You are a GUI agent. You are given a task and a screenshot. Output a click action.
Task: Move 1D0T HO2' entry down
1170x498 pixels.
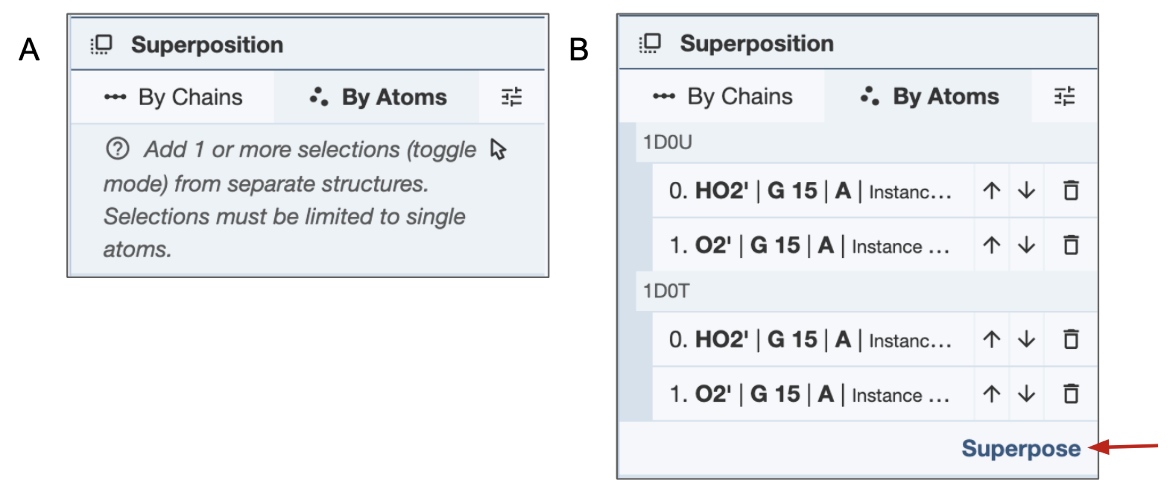coord(1026,340)
